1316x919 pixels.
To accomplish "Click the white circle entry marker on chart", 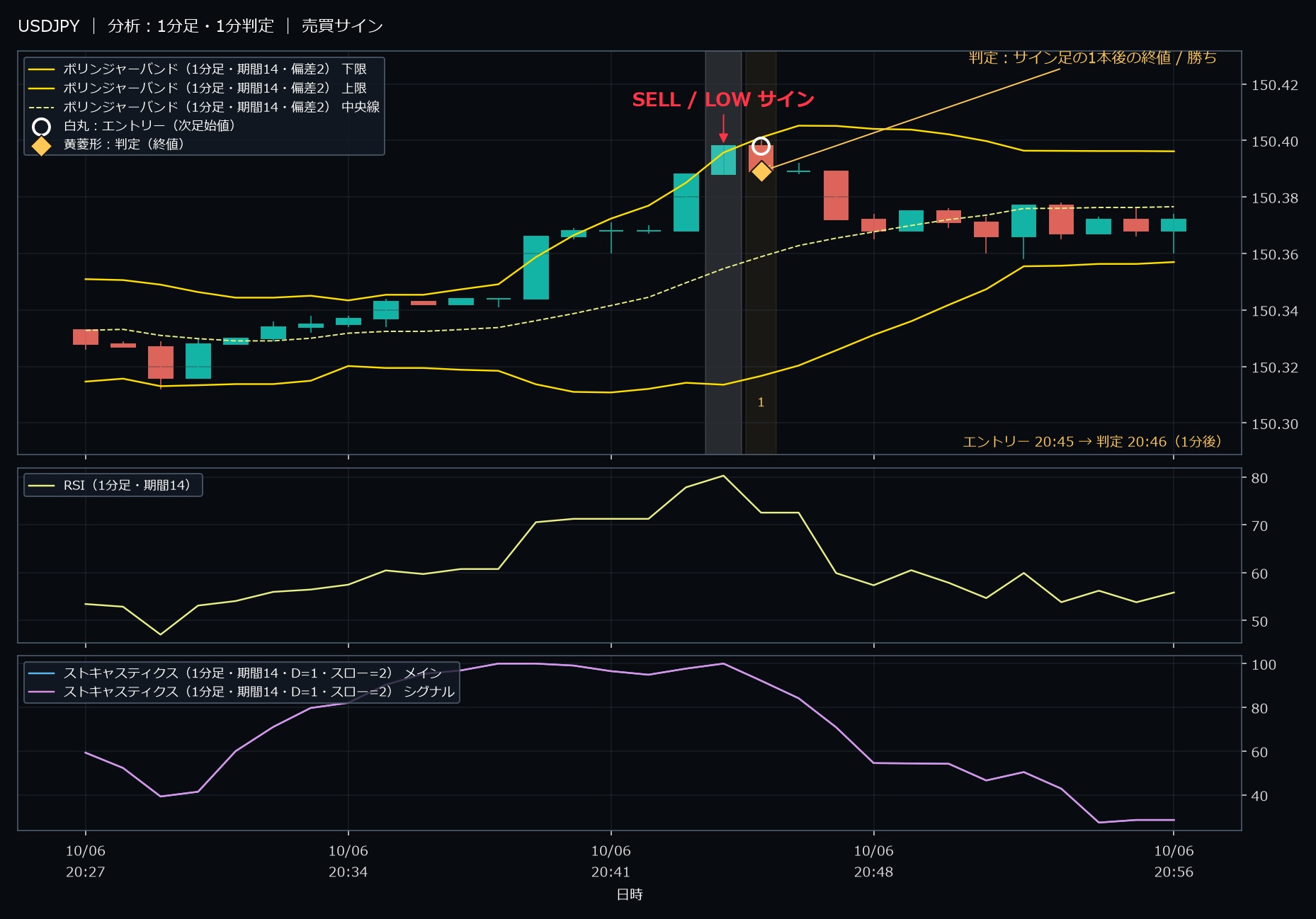I will 761,146.
